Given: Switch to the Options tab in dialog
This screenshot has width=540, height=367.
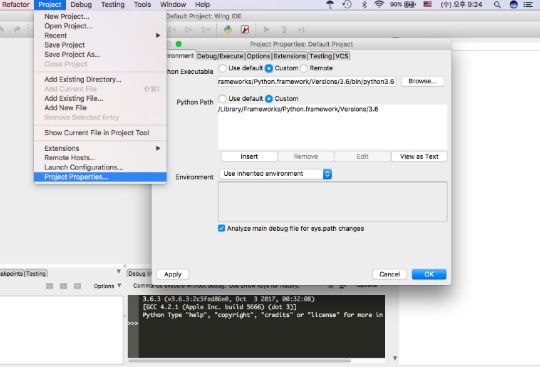Looking at the screenshot, I should point(258,56).
